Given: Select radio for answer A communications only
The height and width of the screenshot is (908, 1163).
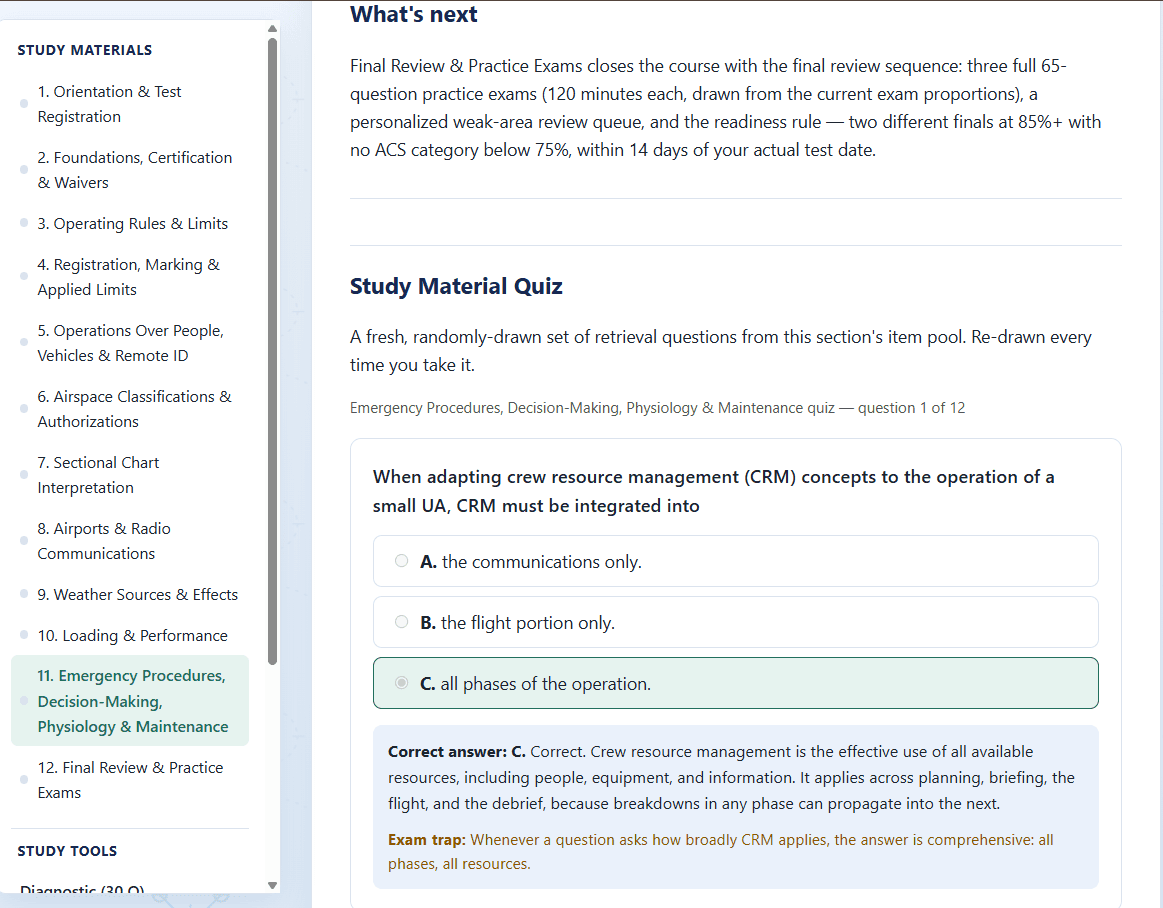Looking at the screenshot, I should tap(401, 561).
